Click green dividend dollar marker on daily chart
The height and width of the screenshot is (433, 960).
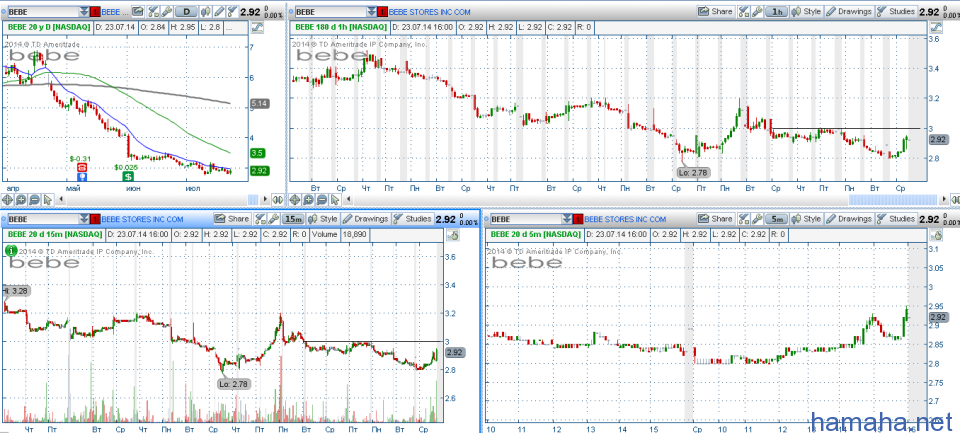[x=129, y=176]
